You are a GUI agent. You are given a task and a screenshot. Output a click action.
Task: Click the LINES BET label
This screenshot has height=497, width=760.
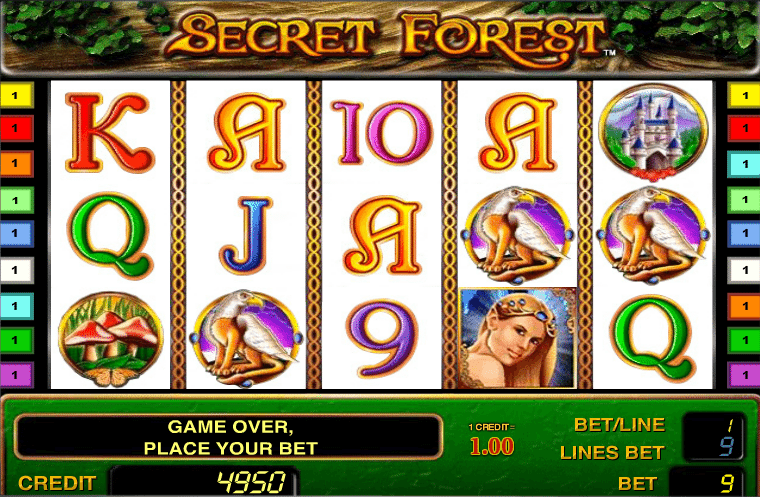click(x=612, y=453)
